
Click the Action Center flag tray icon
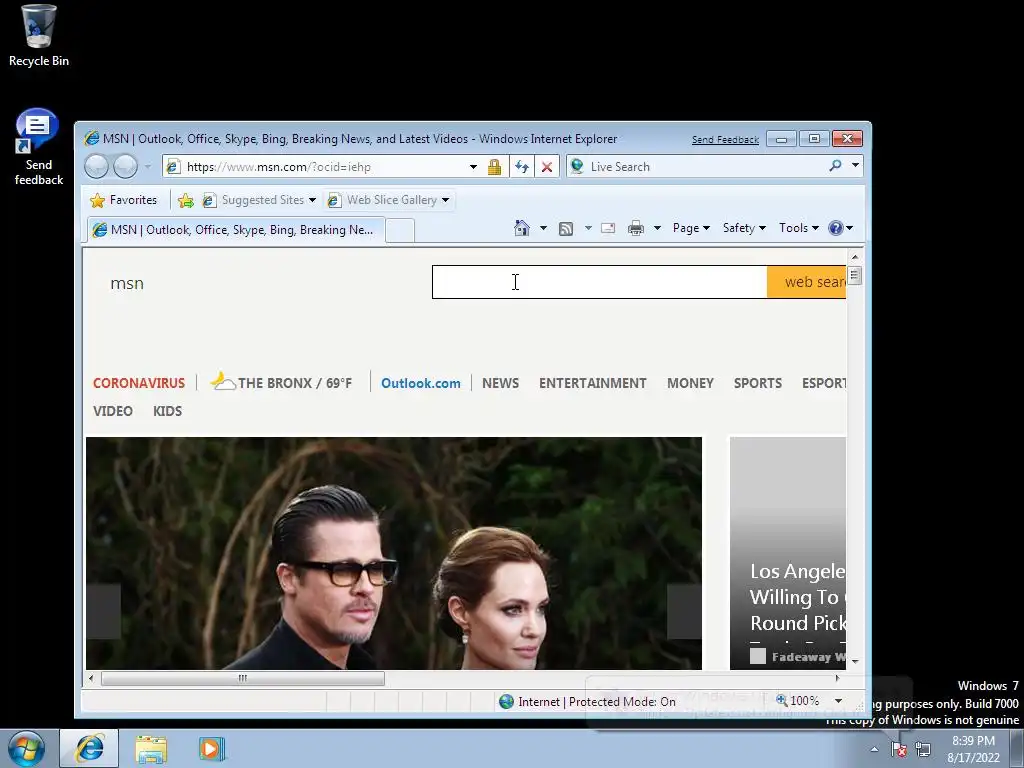899,750
